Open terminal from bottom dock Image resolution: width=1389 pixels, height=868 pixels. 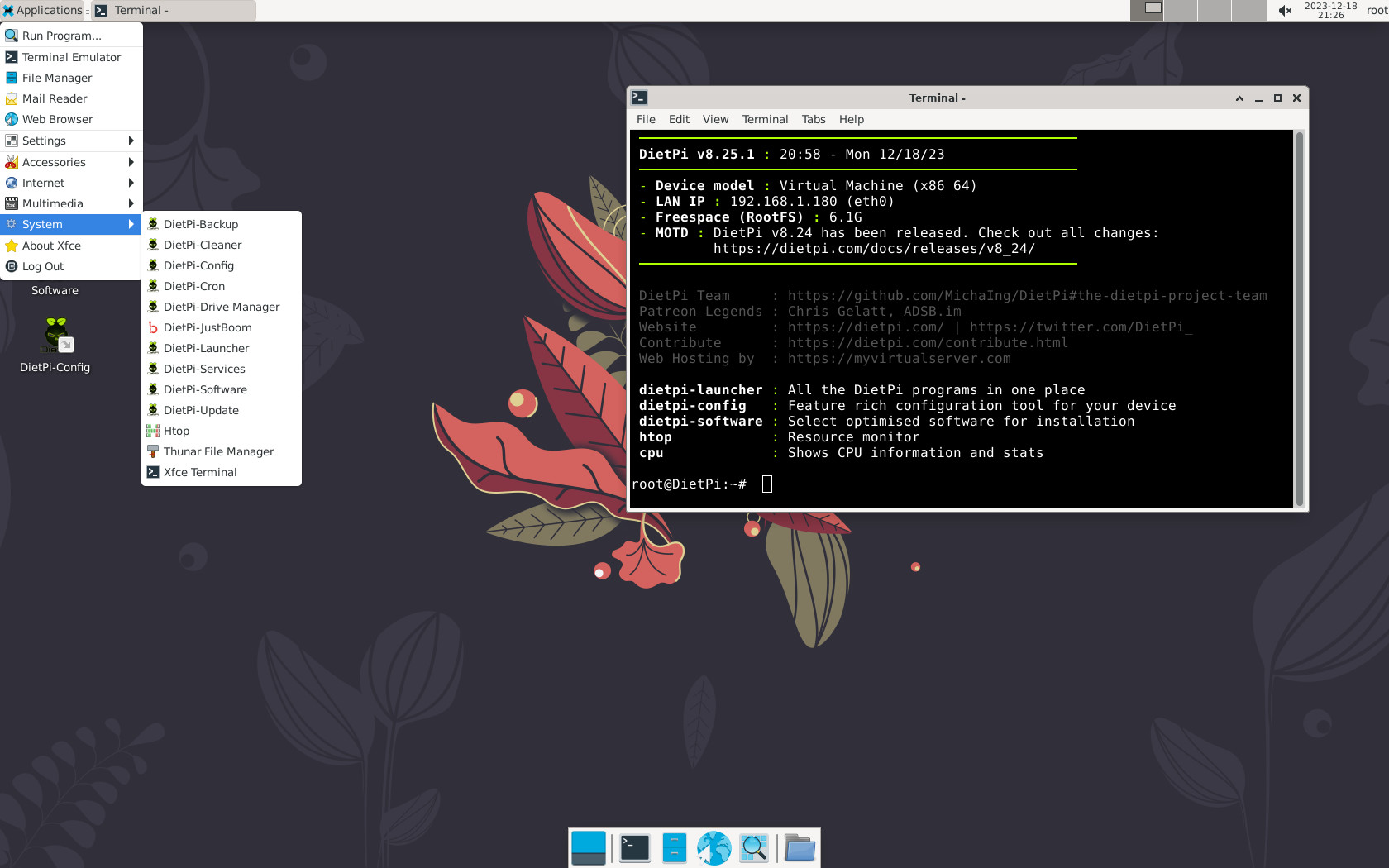pos(635,848)
